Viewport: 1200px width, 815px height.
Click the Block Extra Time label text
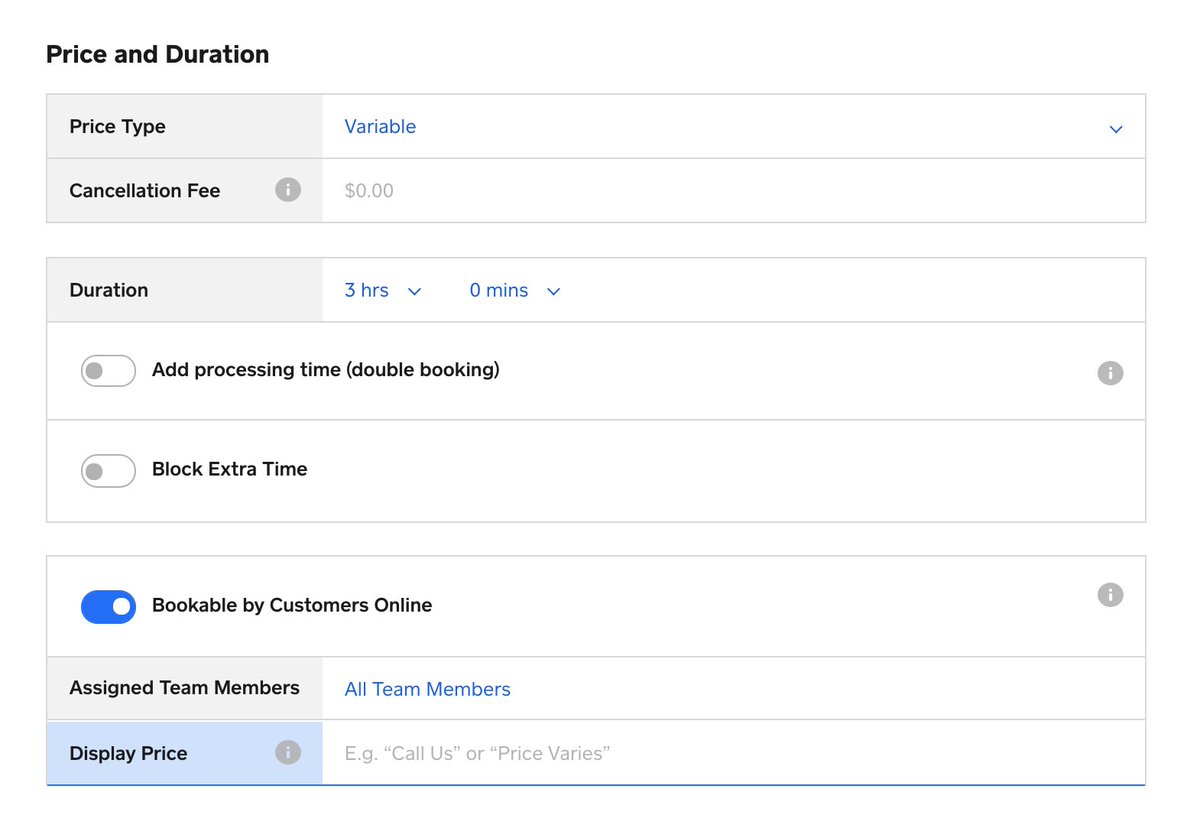point(229,469)
